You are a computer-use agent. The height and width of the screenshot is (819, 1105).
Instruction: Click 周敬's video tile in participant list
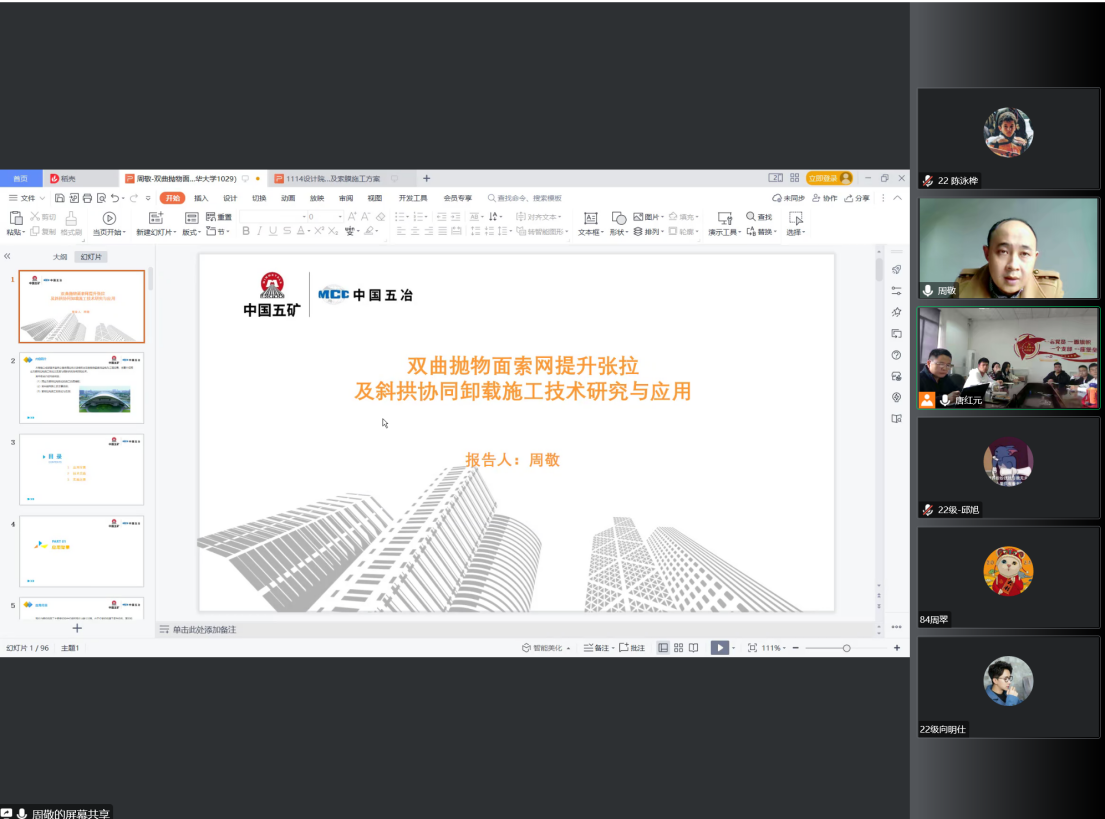pyautogui.click(x=1008, y=248)
